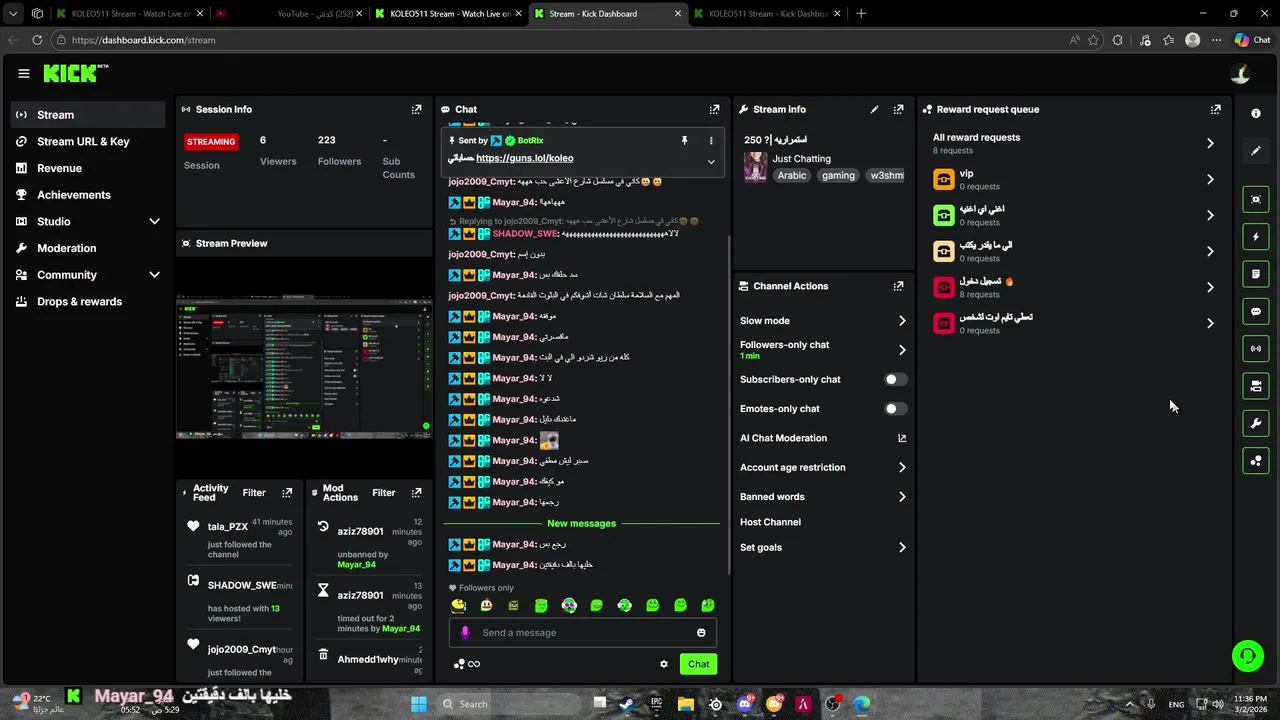Open Host Channel action
Viewport: 1280px width, 720px height.
pos(770,522)
